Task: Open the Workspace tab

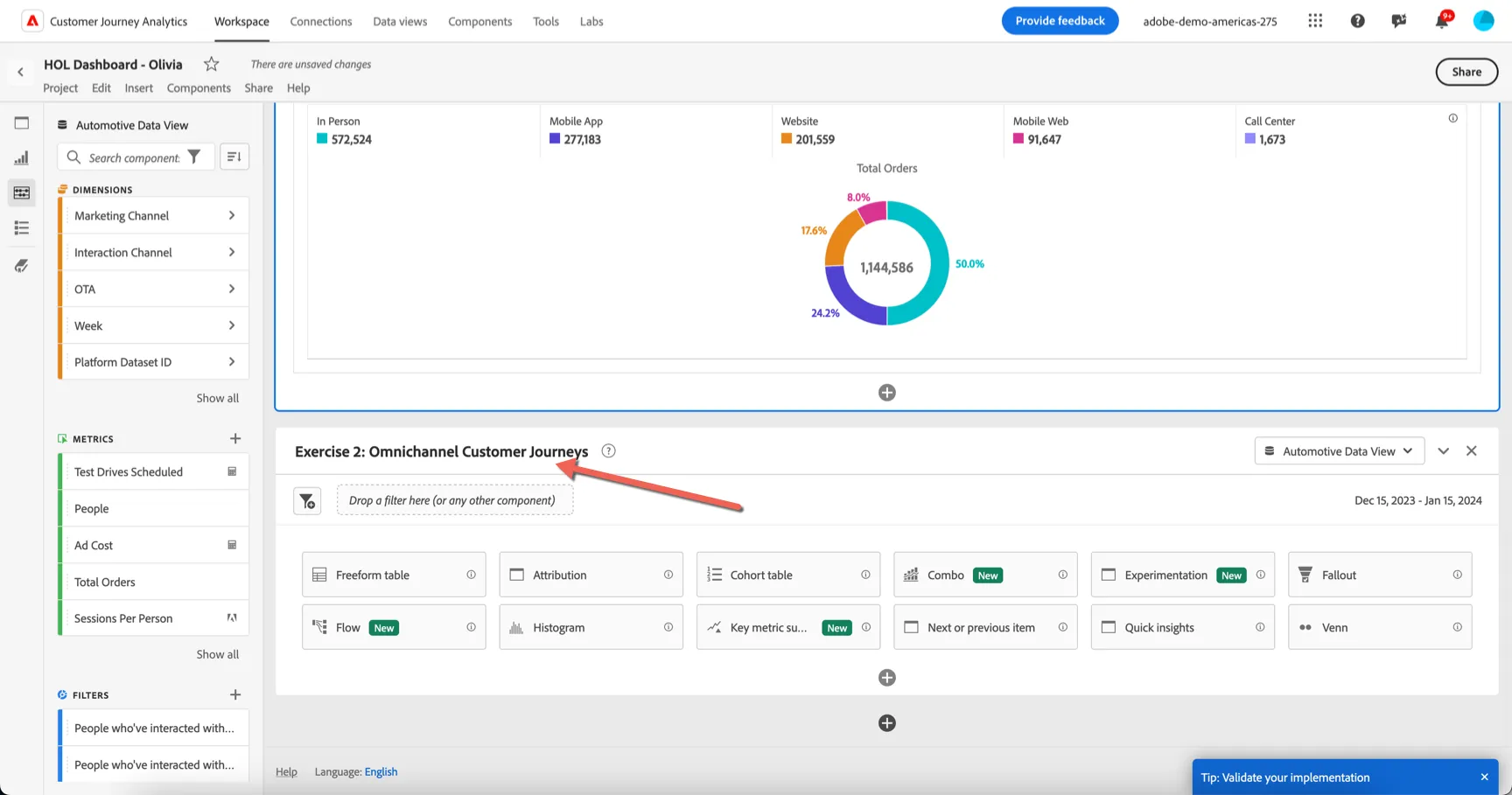Action: (241, 21)
